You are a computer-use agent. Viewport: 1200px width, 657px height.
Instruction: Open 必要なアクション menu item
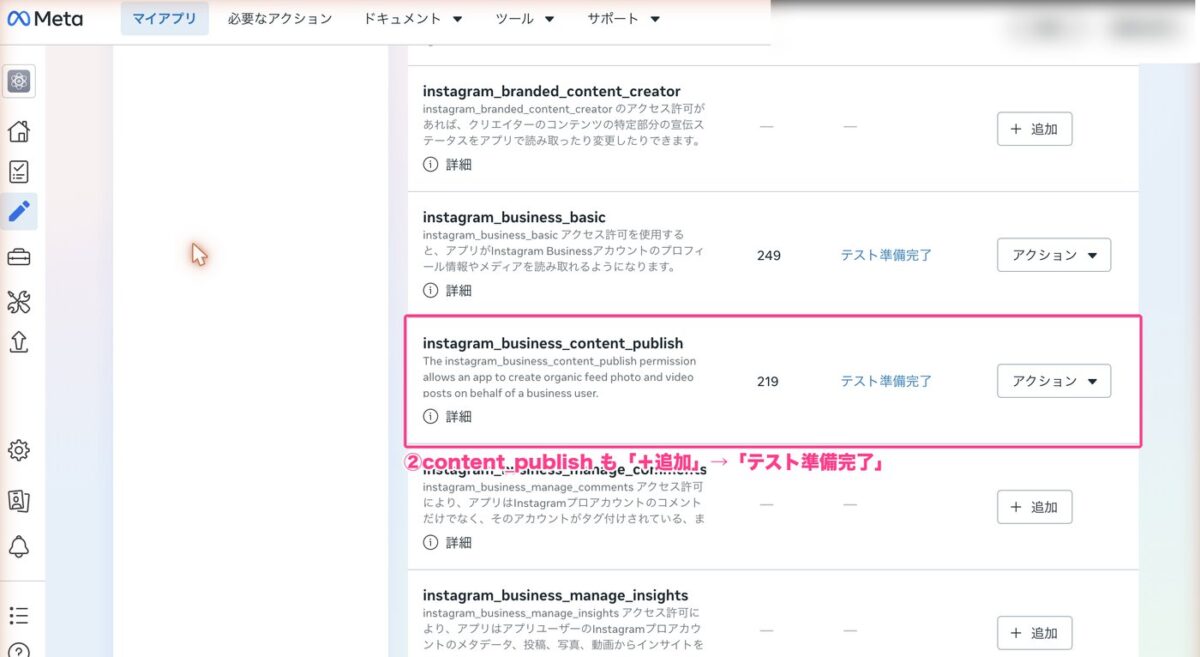[x=280, y=18]
